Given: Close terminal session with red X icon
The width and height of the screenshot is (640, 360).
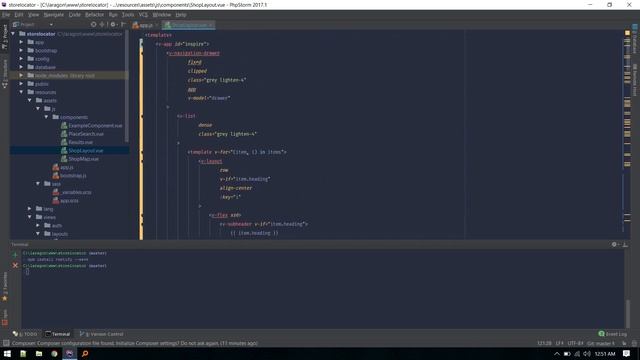Looking at the screenshot, I should (15, 265).
